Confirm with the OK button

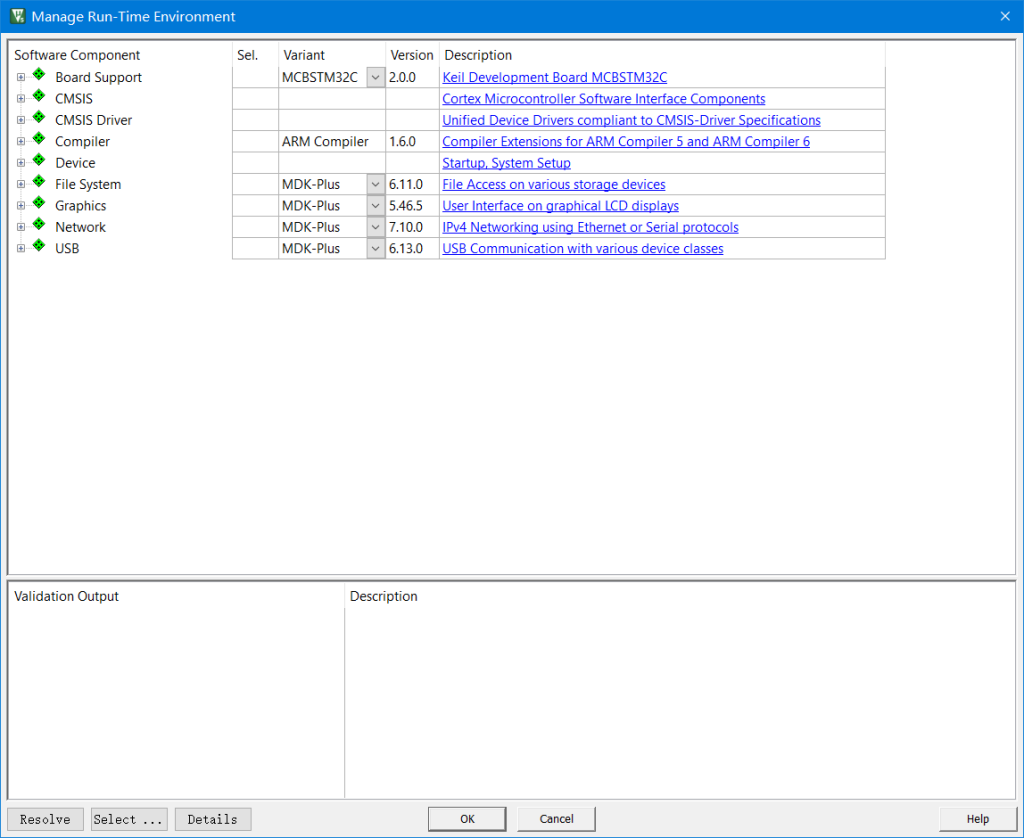467,819
